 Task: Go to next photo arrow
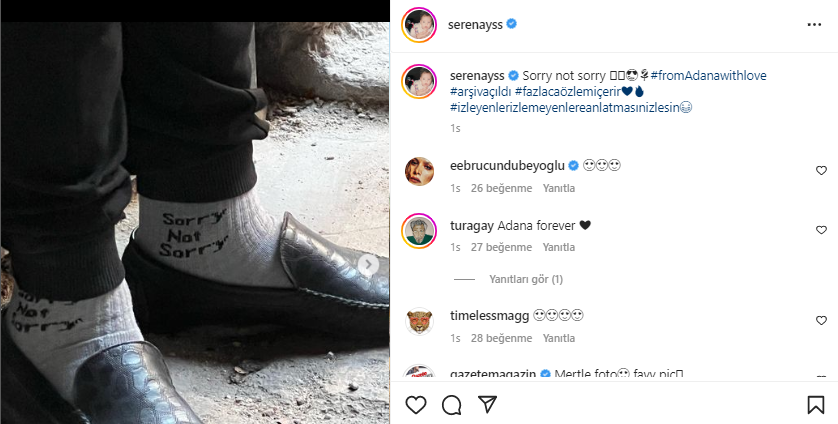click(x=369, y=264)
